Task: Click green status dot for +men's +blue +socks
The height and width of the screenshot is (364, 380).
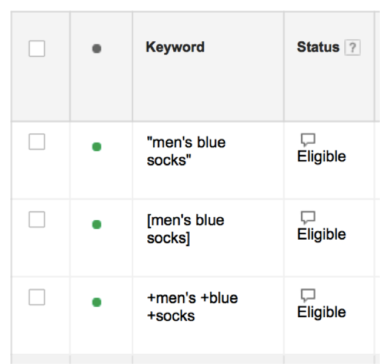Action: tap(96, 302)
